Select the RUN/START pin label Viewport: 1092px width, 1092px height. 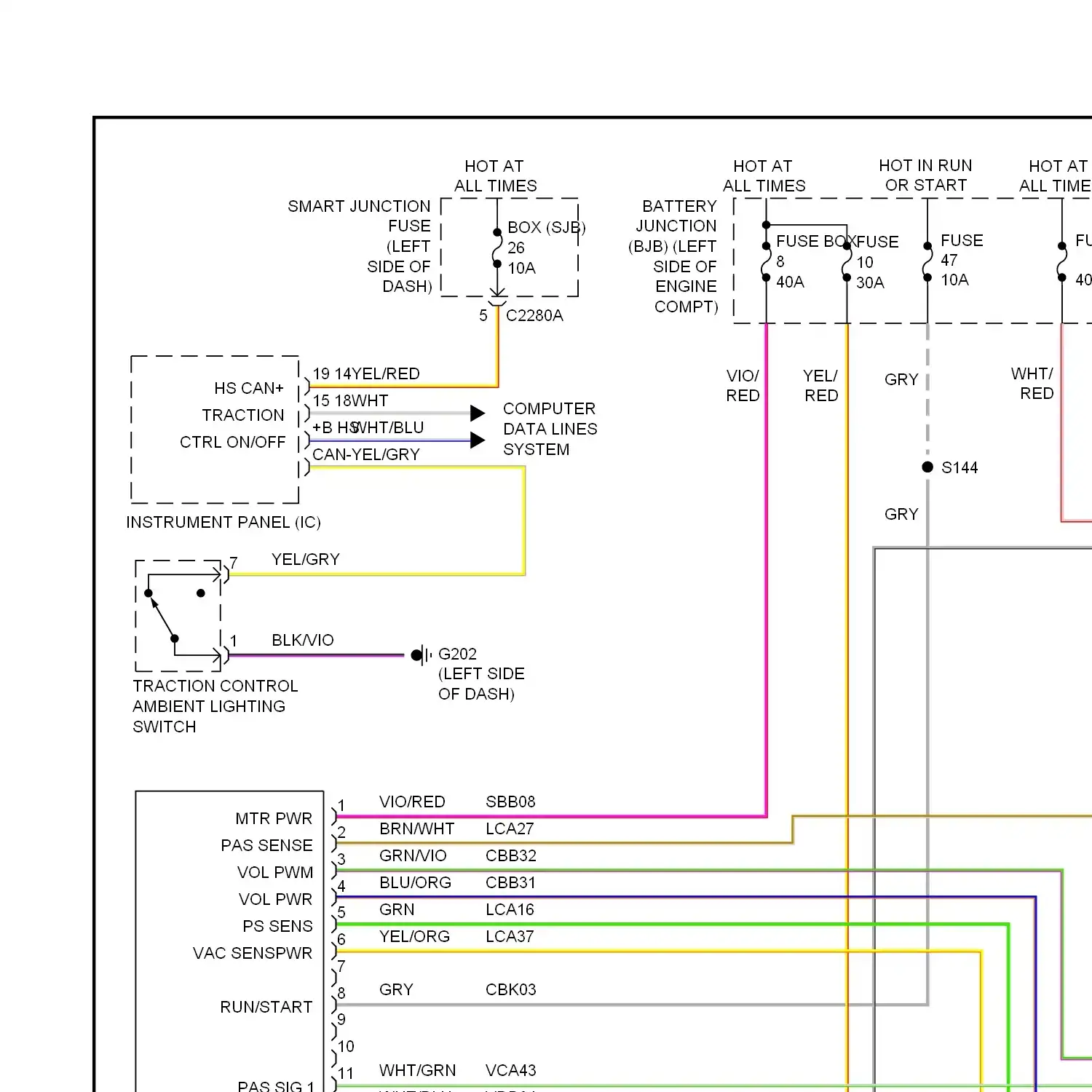(x=266, y=1007)
